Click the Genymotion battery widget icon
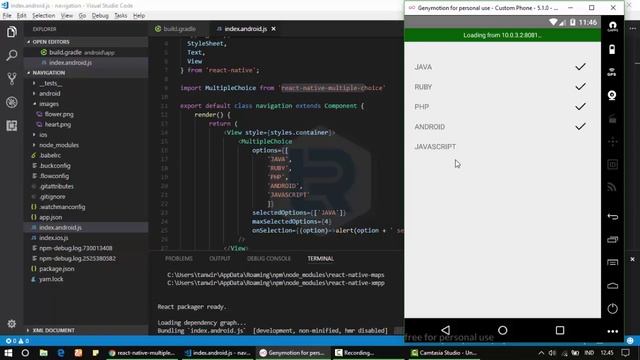Image resolution: width=640 pixels, height=360 pixels. 612,49
